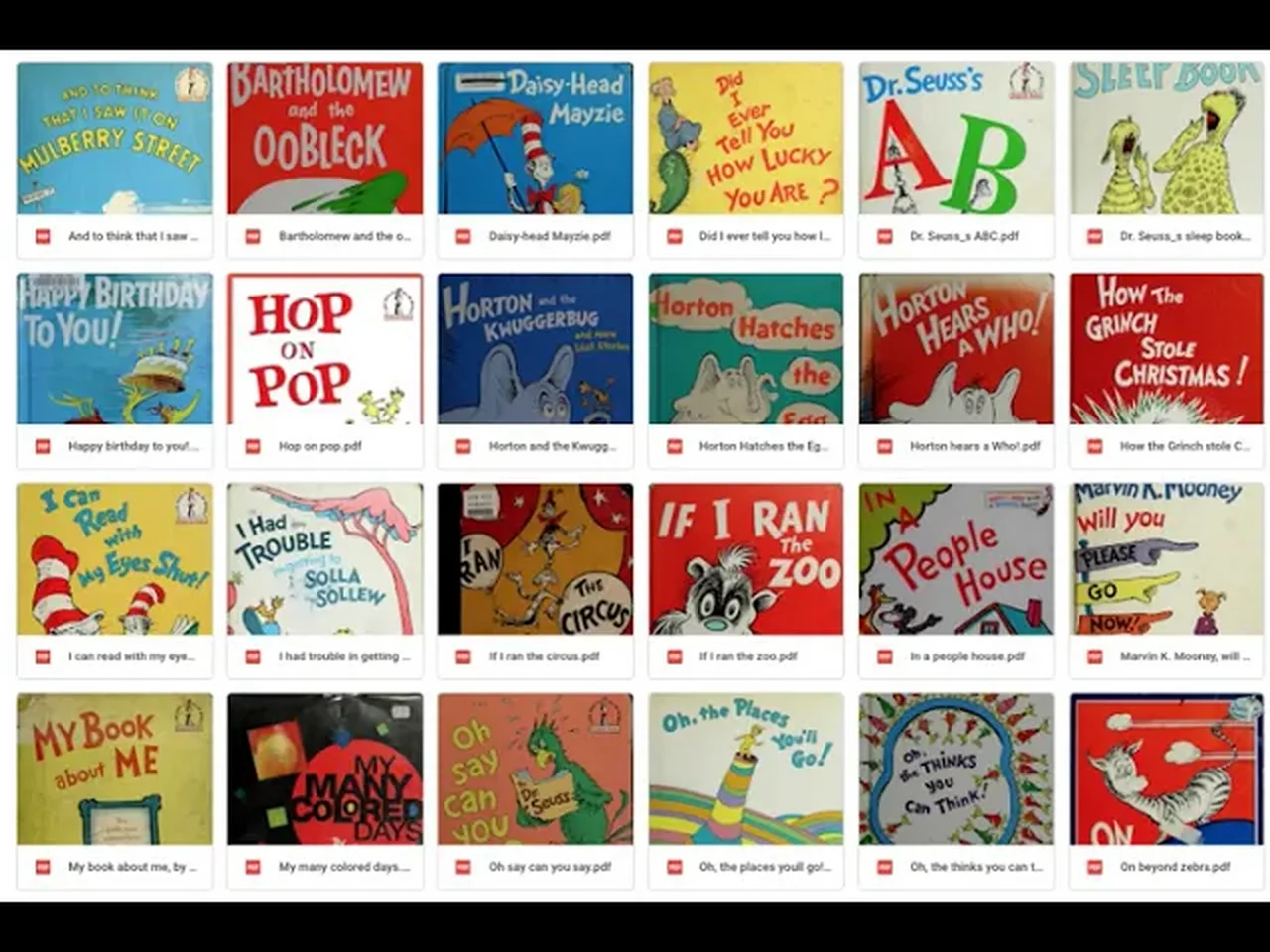Click PDF icon next to Happy birthday to you!
1270x952 pixels.
(43, 446)
